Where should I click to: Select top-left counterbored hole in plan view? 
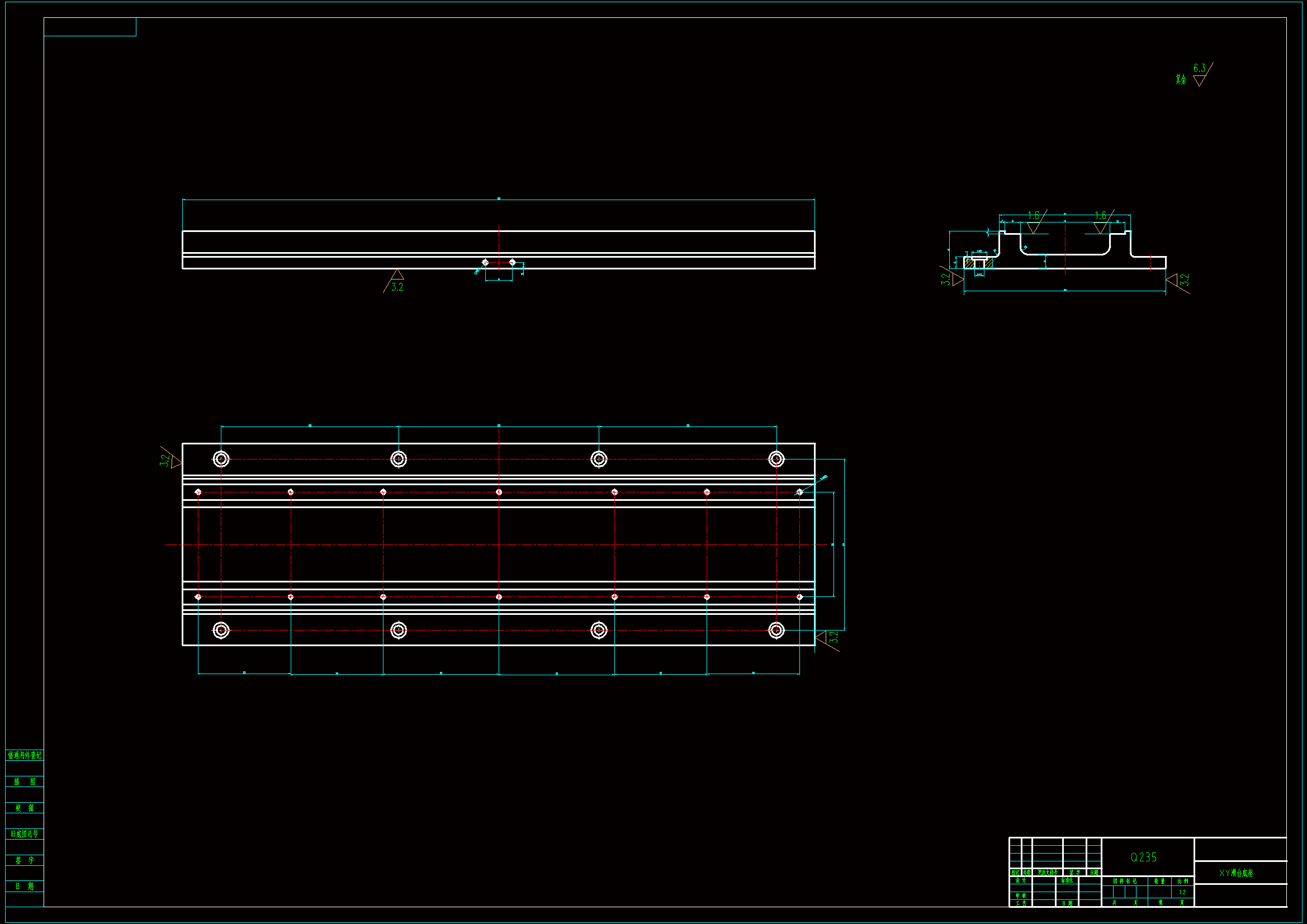coord(221,459)
